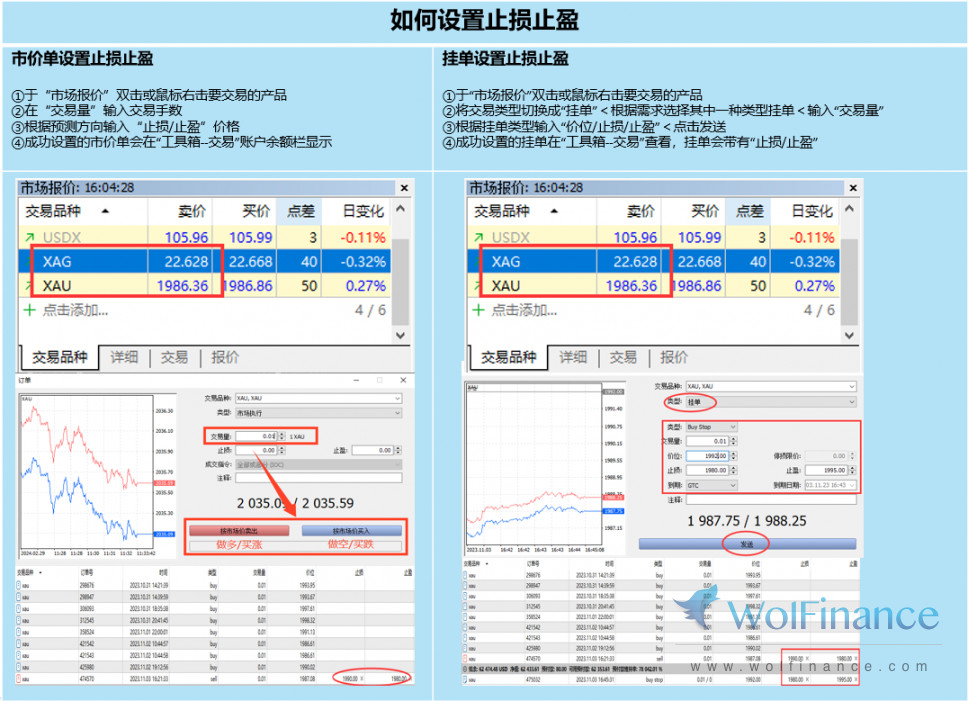968x701 pixels.
Task: Click USDX trend arrow in right Market Watch
Action: pyautogui.click(x=478, y=237)
